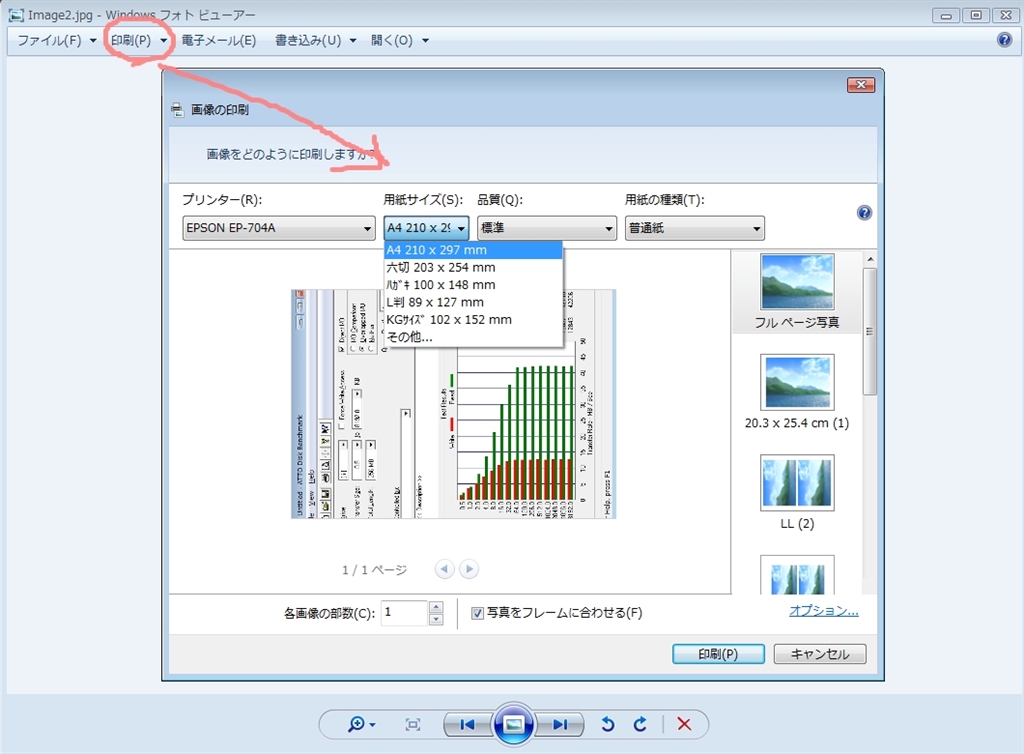Viewport: 1024px width, 754px height.
Task: Open the 開く(O) menu
Action: pyautogui.click(x=399, y=40)
